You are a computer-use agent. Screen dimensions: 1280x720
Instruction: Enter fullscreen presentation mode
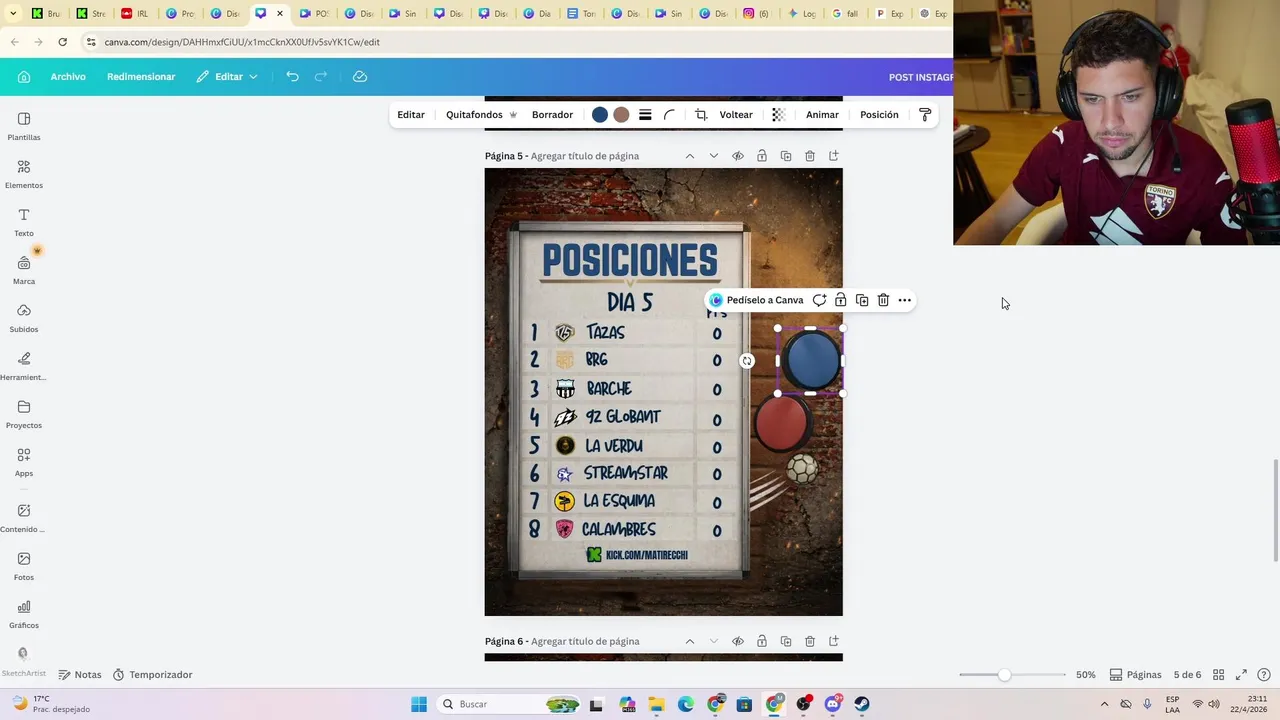(1241, 675)
